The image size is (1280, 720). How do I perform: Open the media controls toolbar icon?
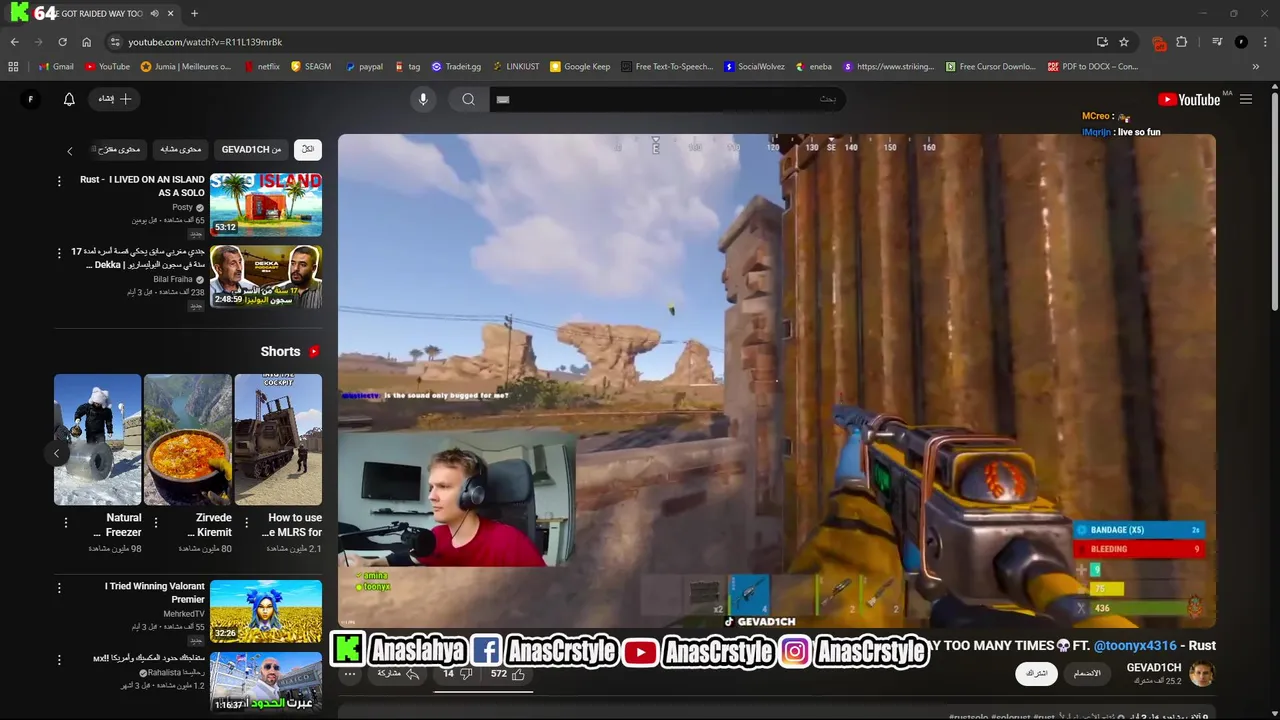click(1216, 42)
